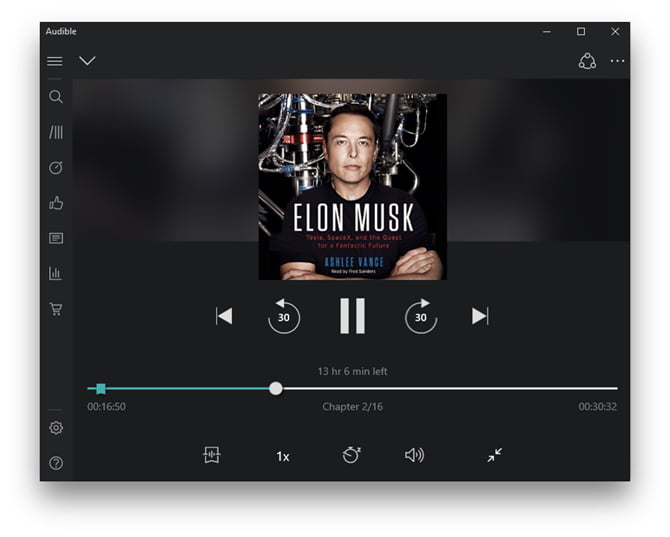Set a sleep timer
Viewport: 670px width, 537px height.
pyautogui.click(x=351, y=455)
